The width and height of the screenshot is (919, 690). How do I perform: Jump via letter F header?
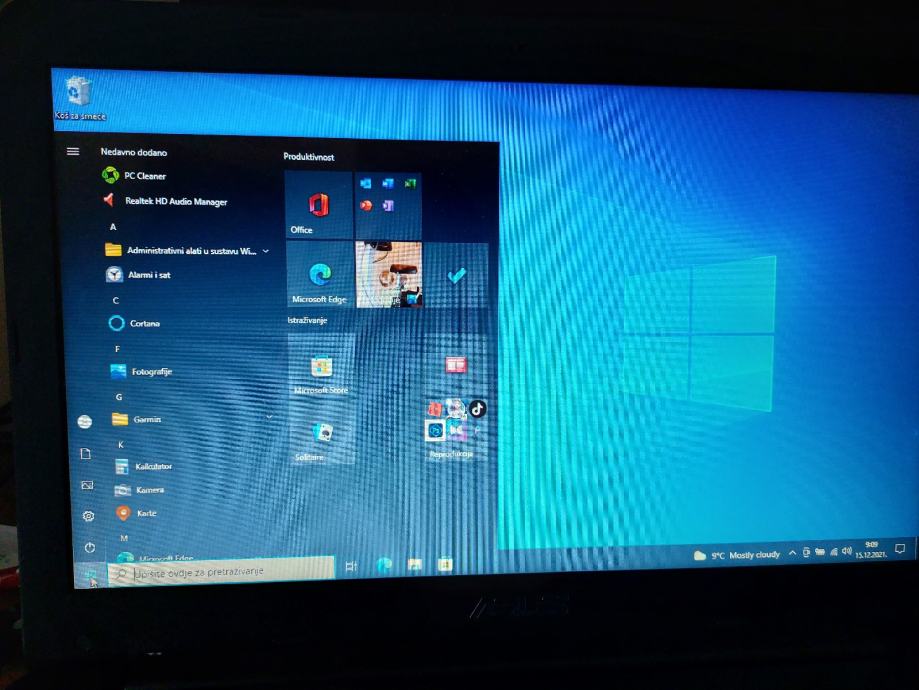[117, 349]
